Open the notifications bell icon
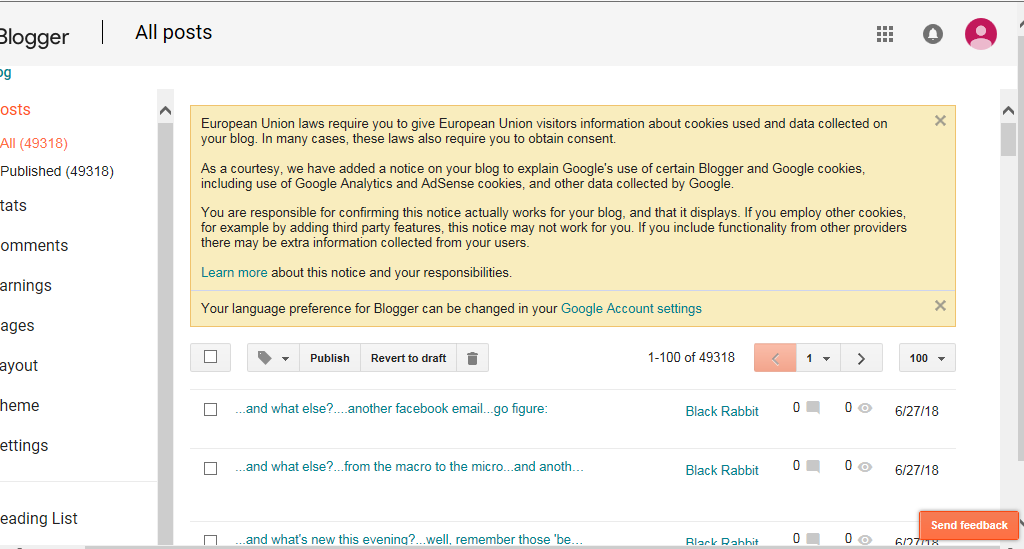 [933, 34]
